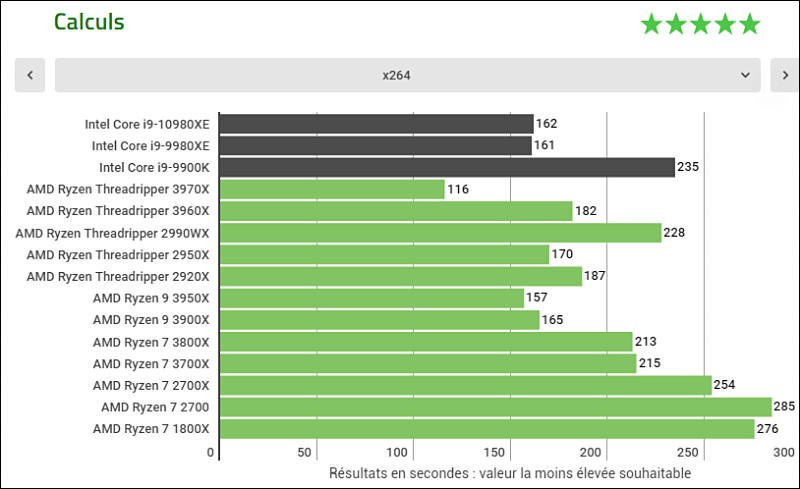Go to the next benchmark chart
The height and width of the screenshot is (489, 800).
click(x=785, y=75)
